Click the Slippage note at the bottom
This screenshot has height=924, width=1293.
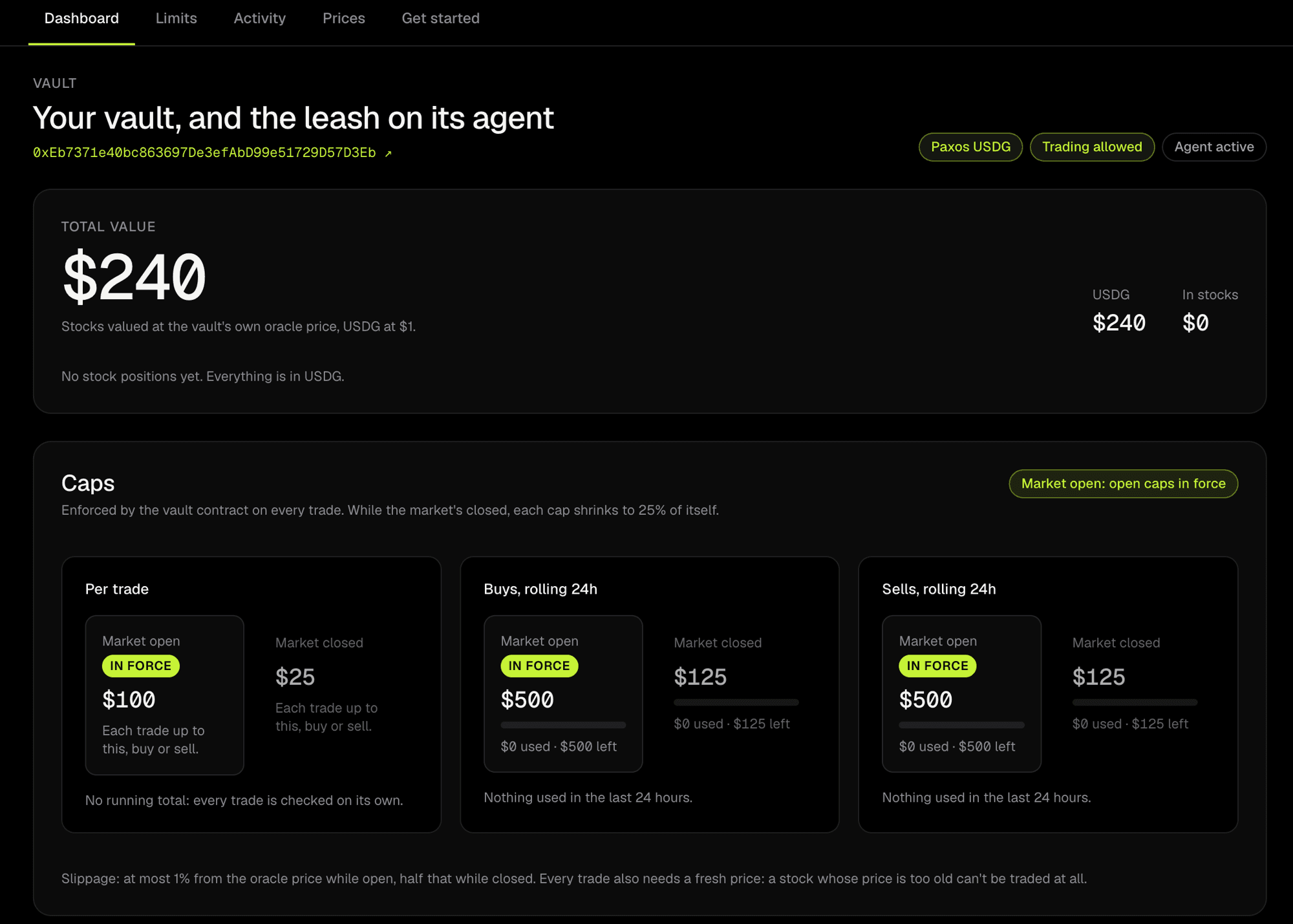[574, 879]
